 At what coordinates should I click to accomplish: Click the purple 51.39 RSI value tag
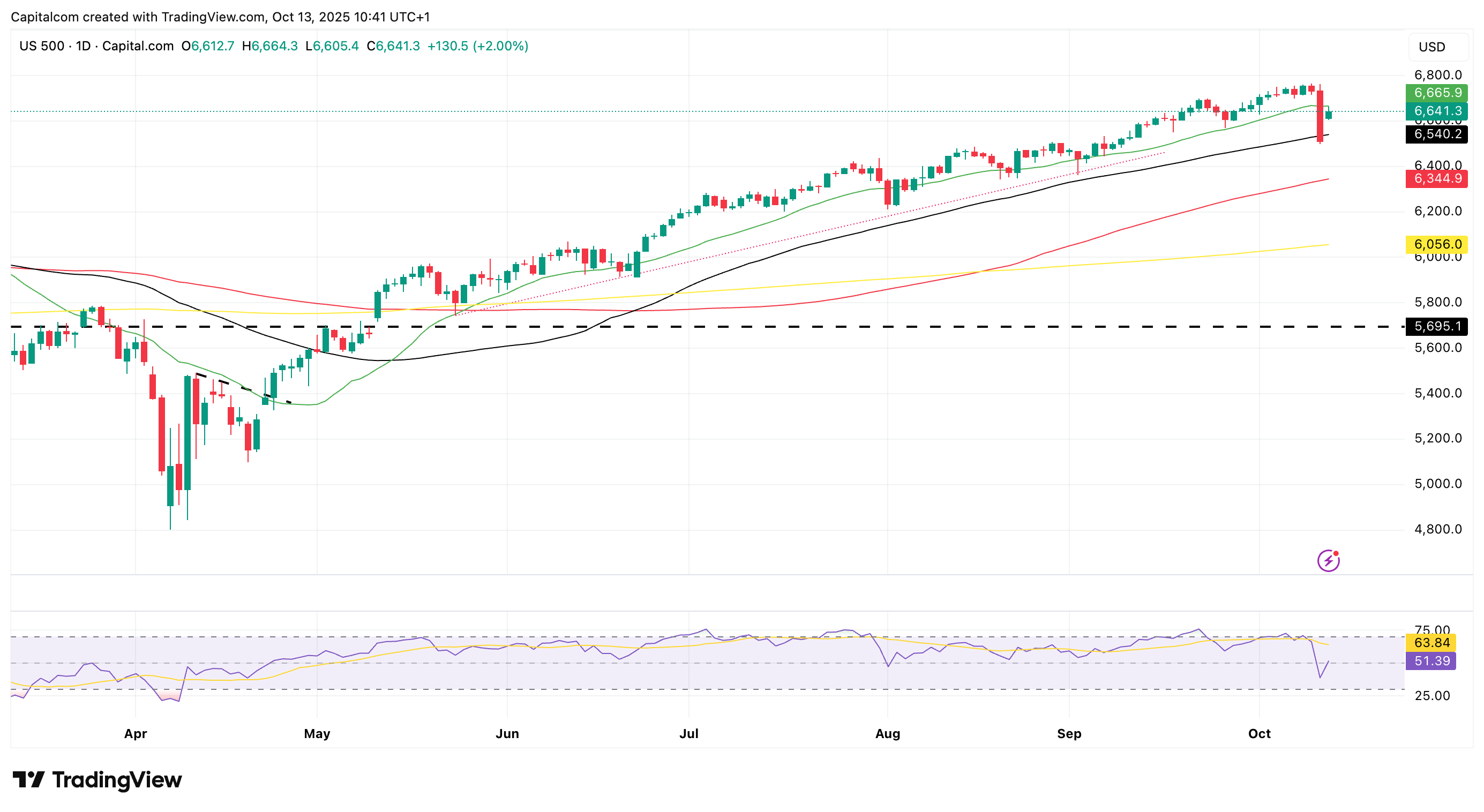pyautogui.click(x=1431, y=660)
